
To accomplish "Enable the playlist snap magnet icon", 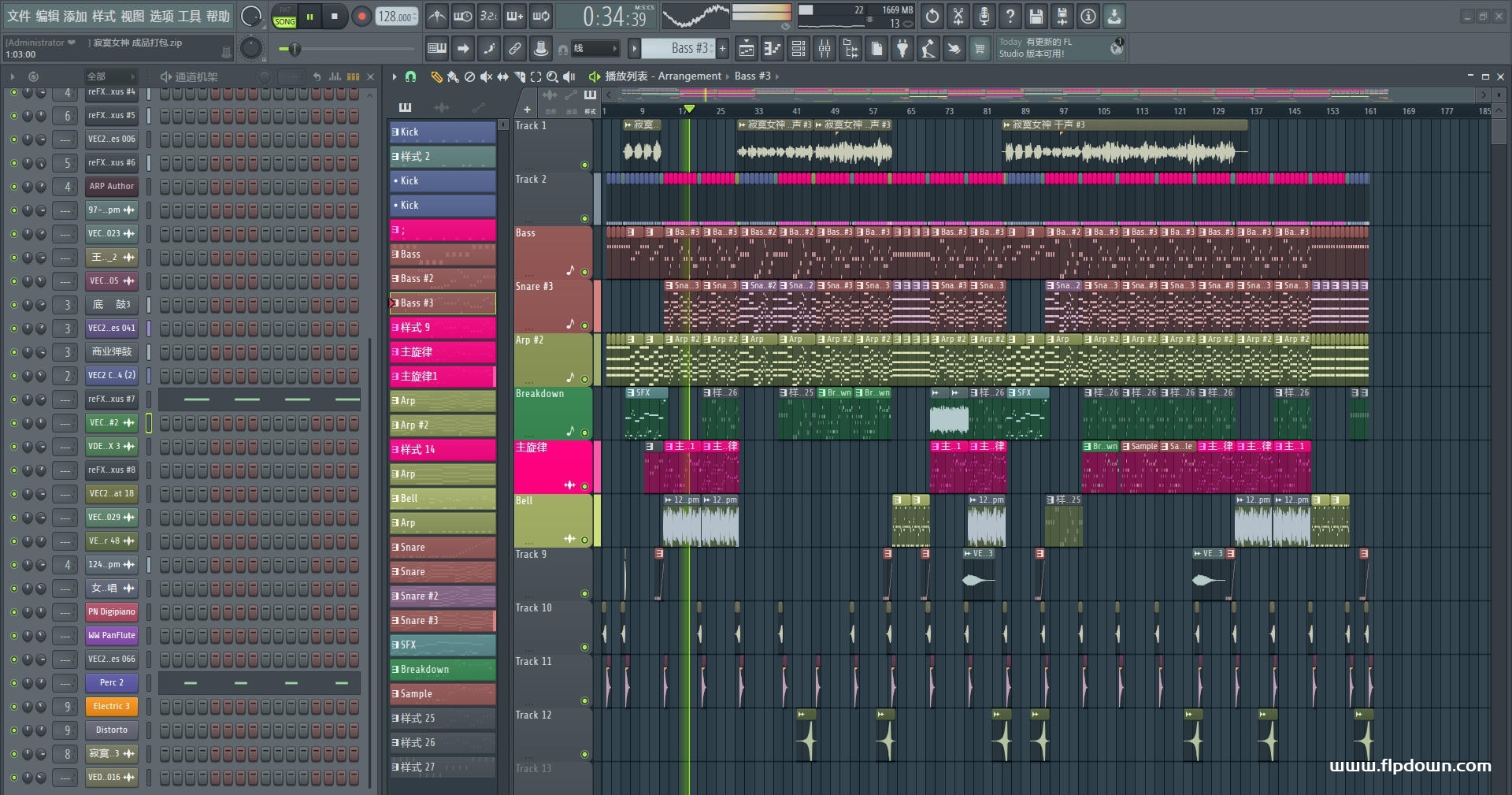I will point(410,76).
